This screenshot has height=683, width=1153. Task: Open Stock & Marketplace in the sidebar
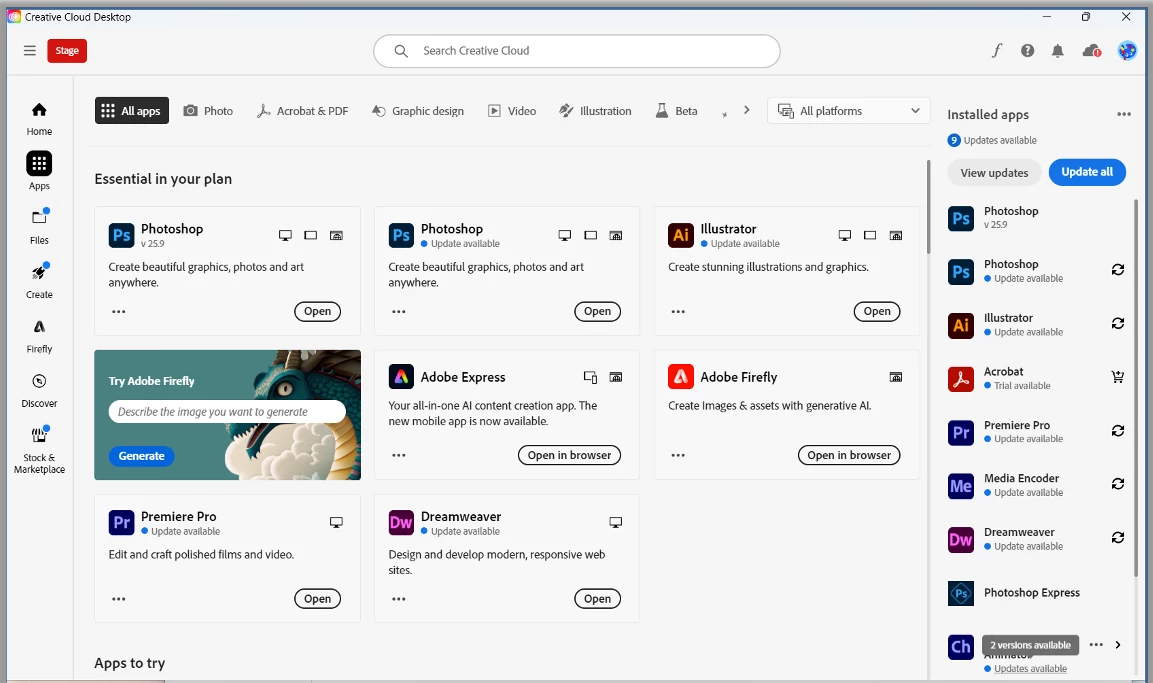click(39, 449)
